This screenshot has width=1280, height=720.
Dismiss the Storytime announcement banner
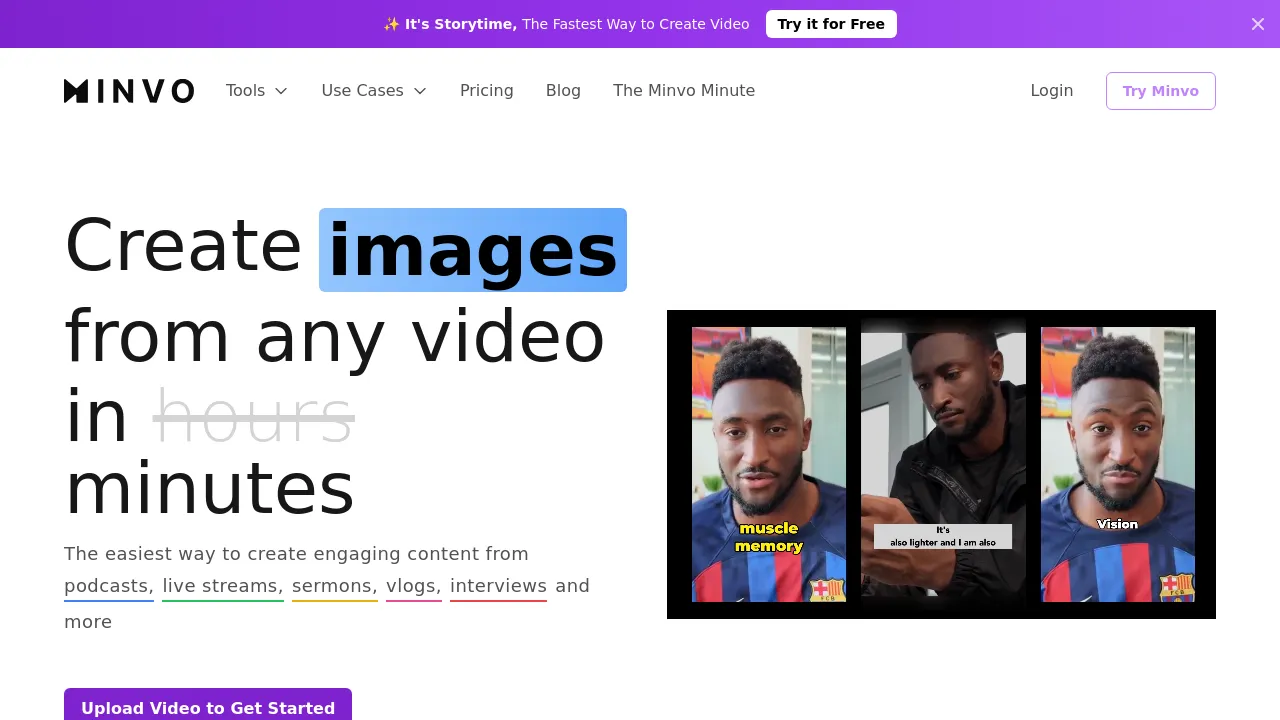[1258, 24]
